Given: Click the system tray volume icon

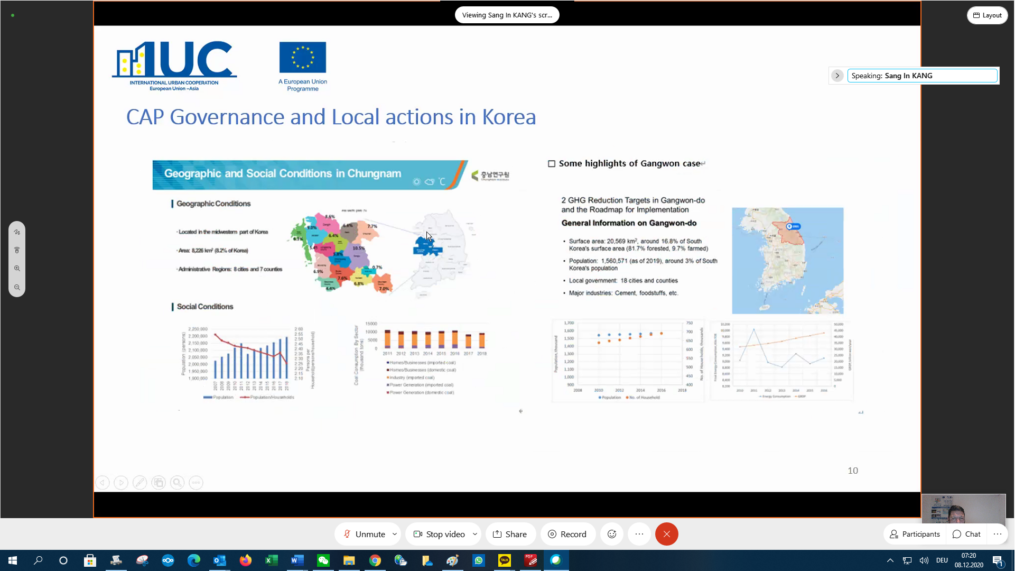Looking at the screenshot, I should pyautogui.click(x=923, y=561).
